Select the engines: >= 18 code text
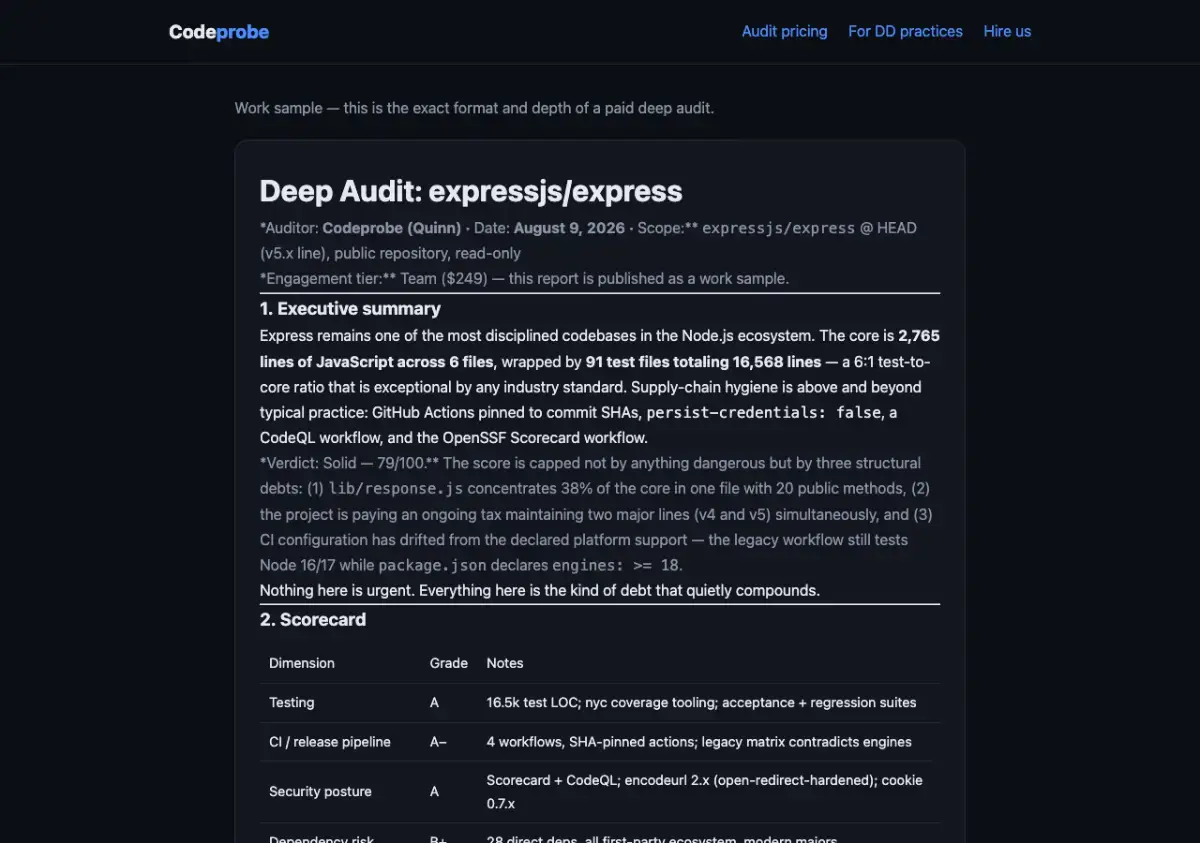The height and width of the screenshot is (843, 1200). [x=615, y=565]
